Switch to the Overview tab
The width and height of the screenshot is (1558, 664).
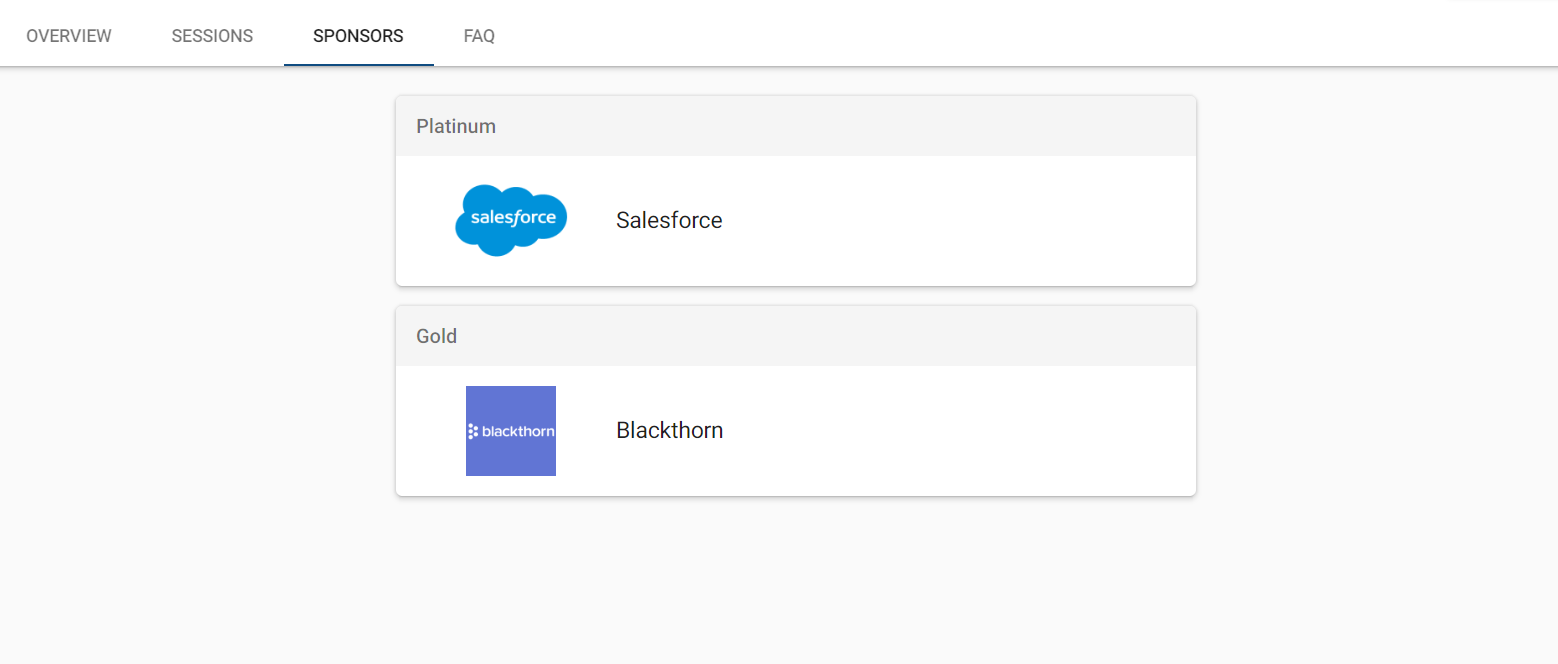point(69,36)
